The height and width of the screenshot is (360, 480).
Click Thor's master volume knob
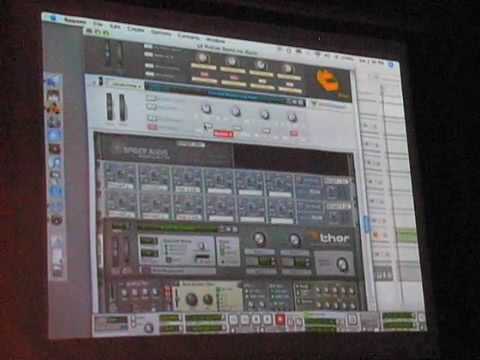(x=342, y=264)
